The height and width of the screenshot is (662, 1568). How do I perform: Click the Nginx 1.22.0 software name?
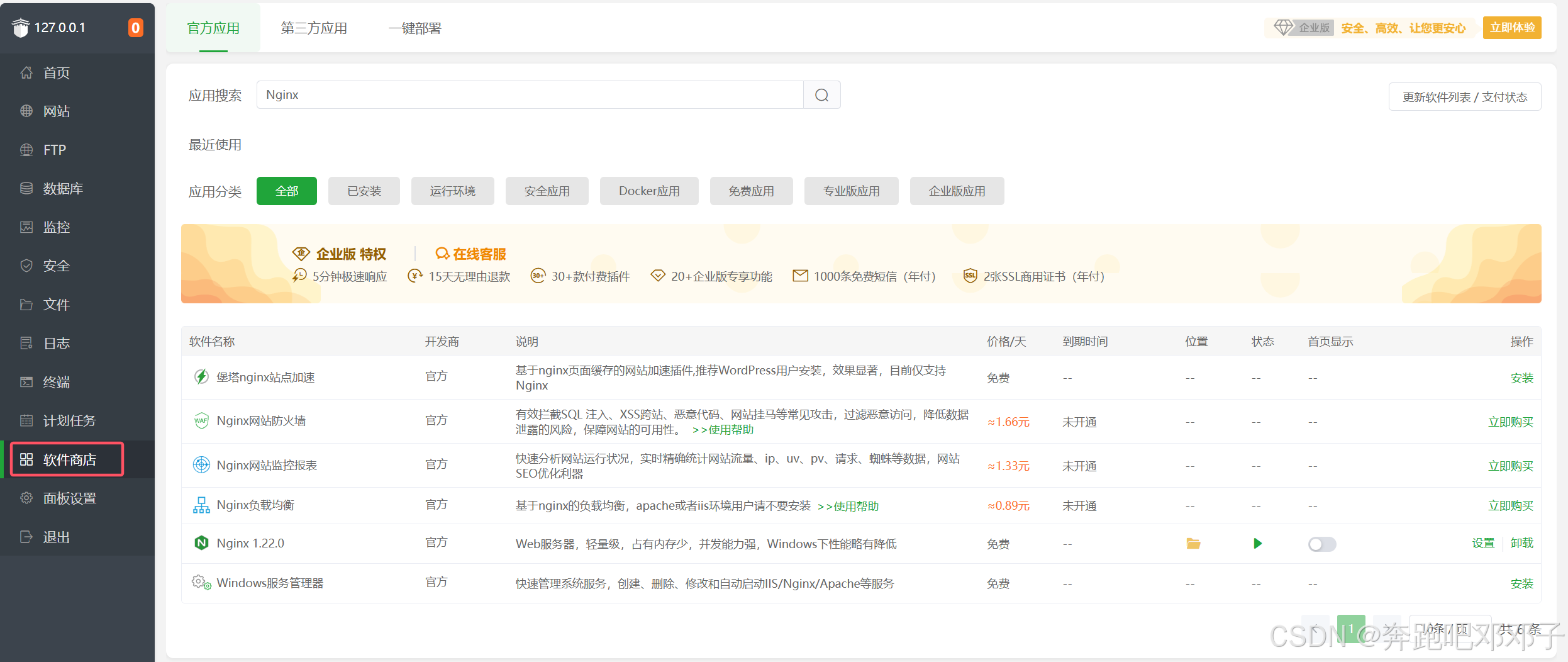[x=250, y=543]
